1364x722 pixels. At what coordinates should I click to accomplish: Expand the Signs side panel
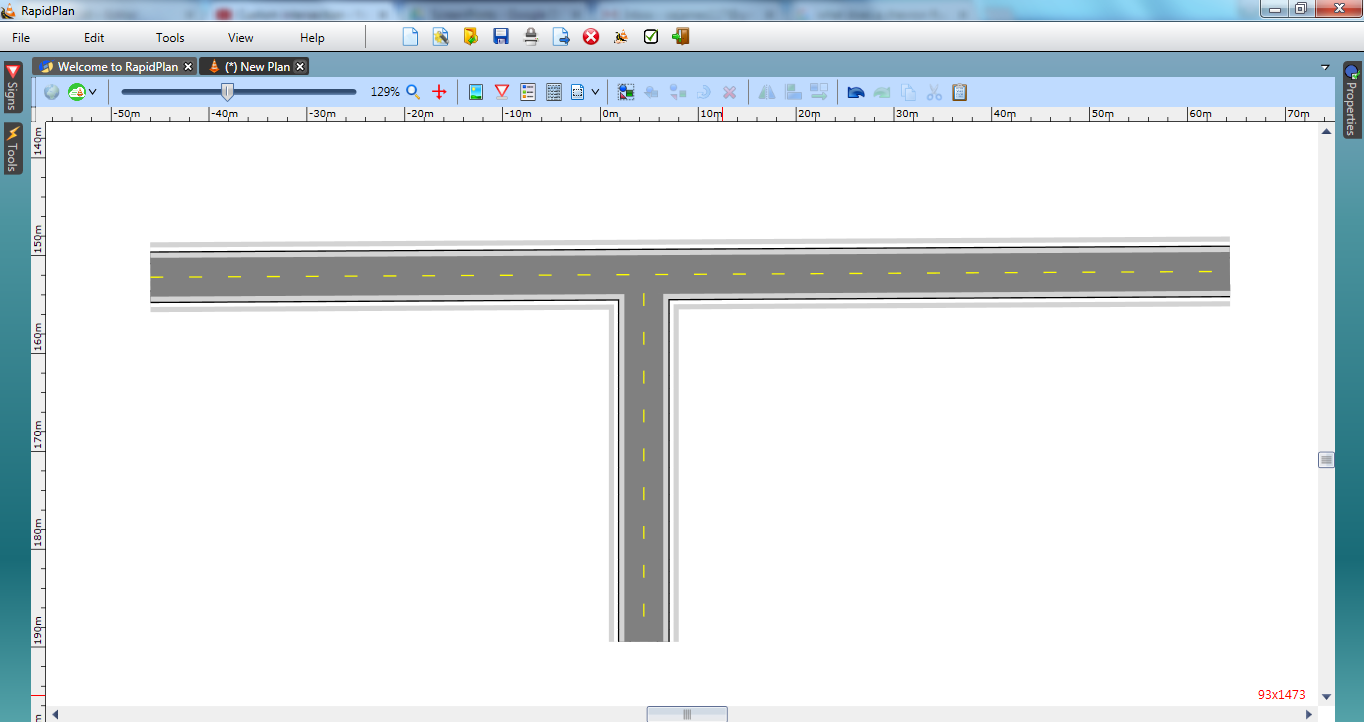[13, 88]
